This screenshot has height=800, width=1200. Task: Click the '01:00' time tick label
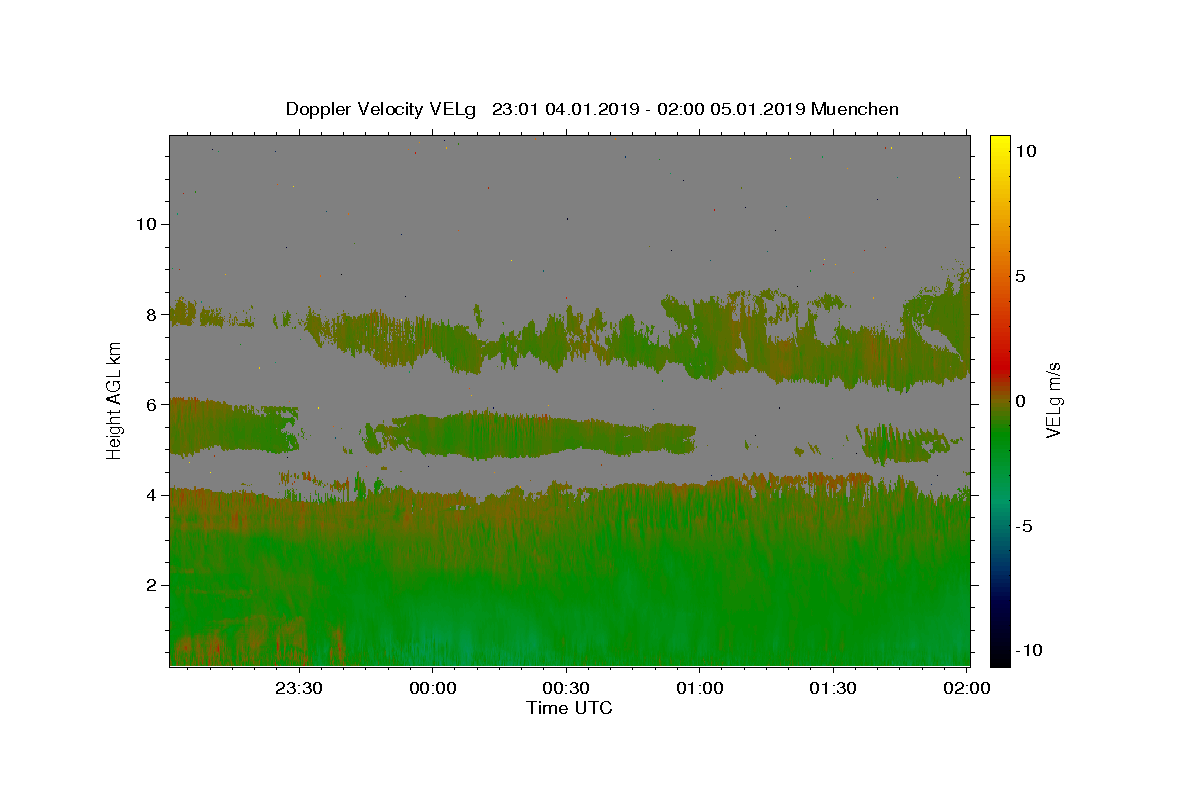(700, 688)
